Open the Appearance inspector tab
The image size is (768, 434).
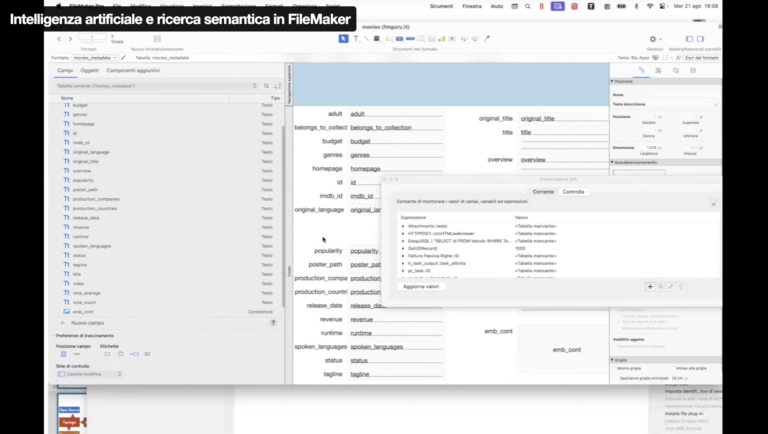click(676, 71)
